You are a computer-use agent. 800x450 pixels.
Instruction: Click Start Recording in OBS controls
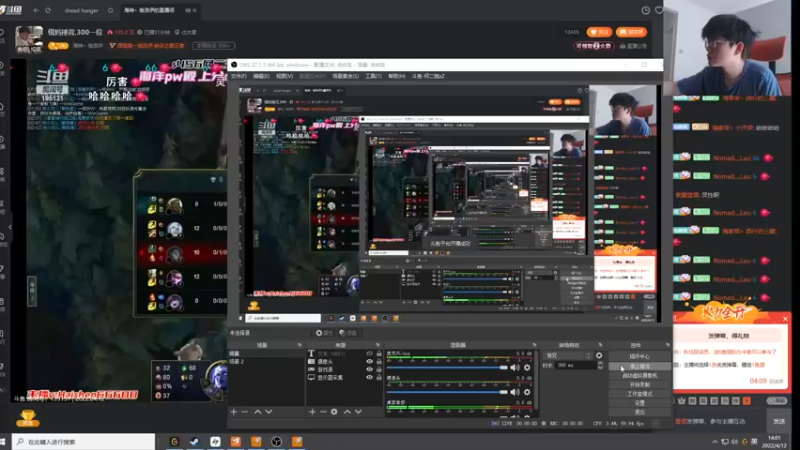click(639, 385)
